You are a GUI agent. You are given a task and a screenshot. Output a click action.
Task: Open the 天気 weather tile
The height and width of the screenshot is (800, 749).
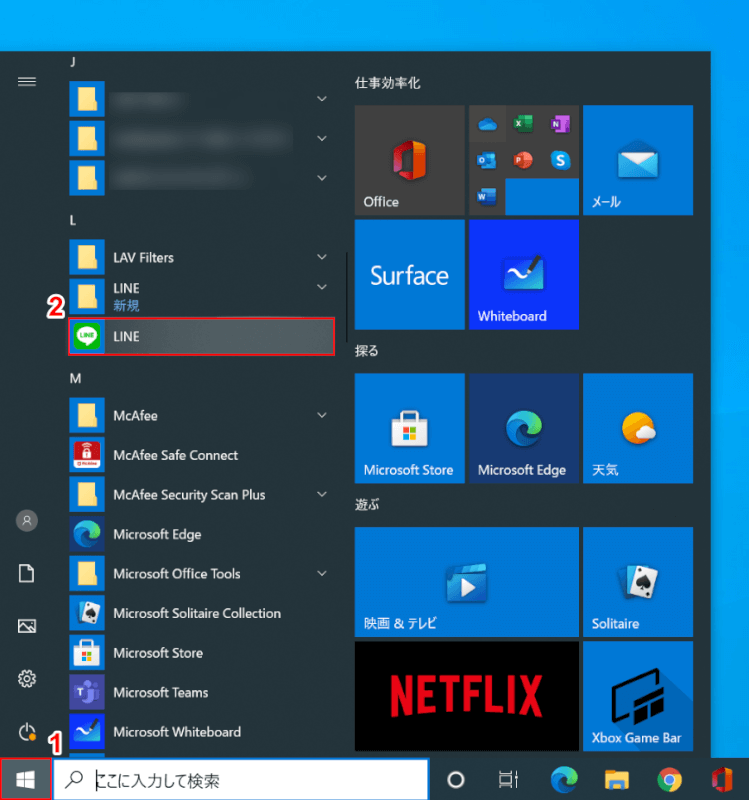point(638,429)
